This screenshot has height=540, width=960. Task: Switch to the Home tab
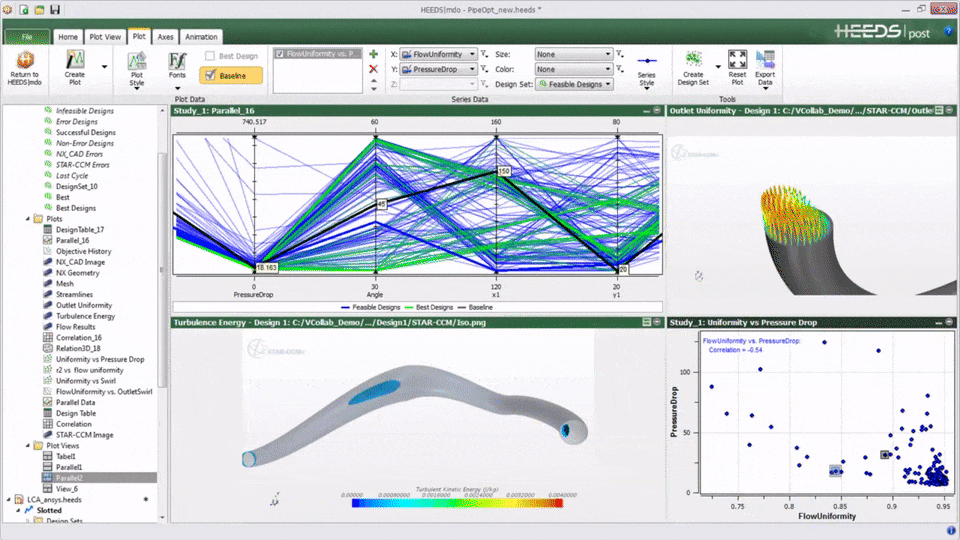68,37
